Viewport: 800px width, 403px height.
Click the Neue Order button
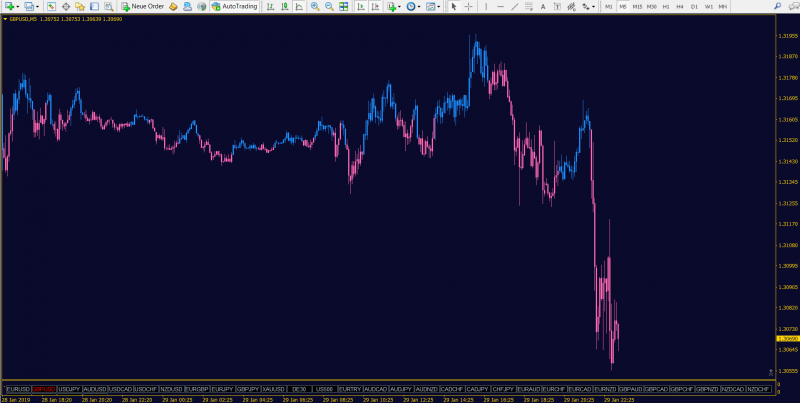tap(142, 7)
